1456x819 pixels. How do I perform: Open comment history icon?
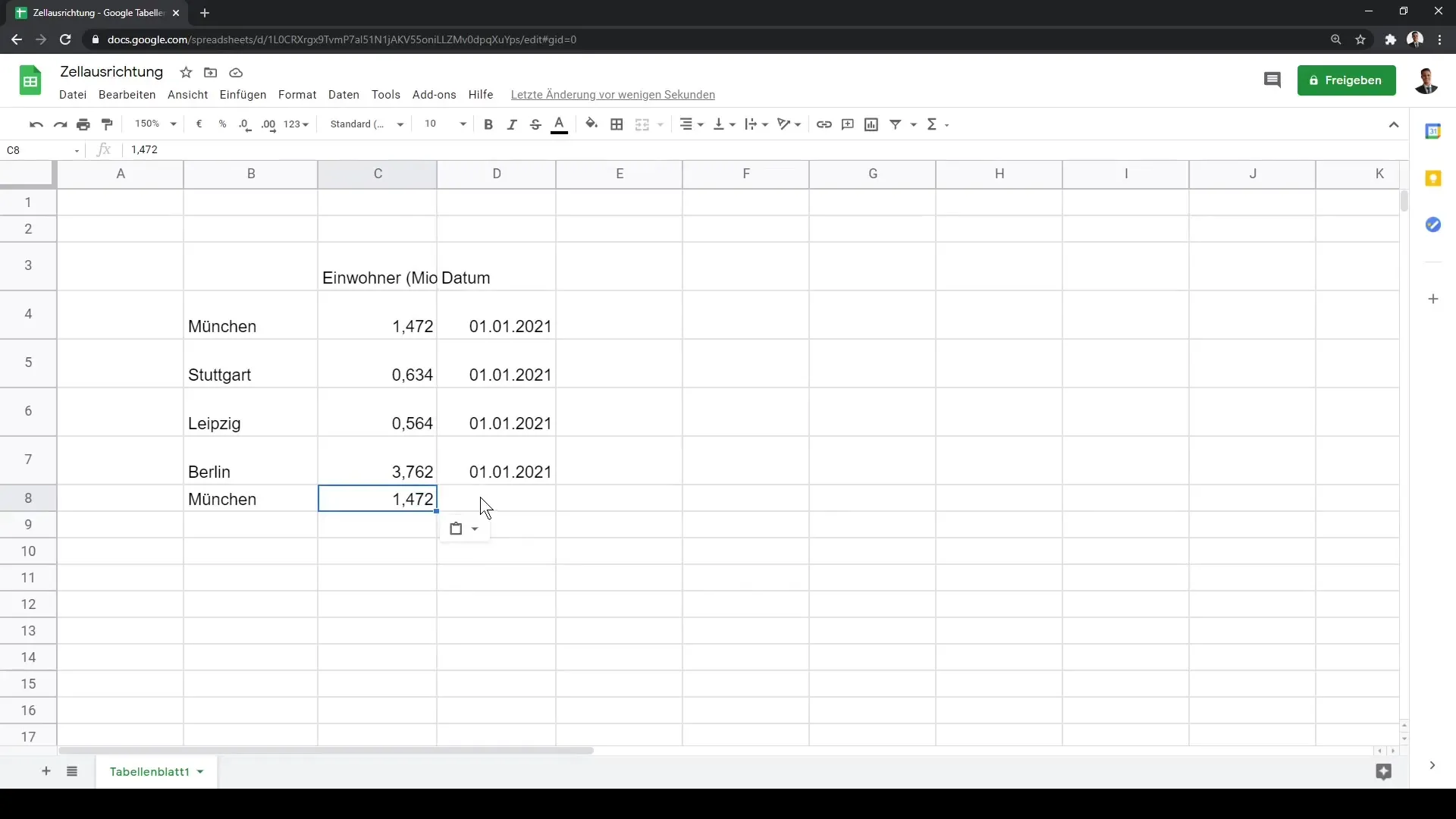1272,80
